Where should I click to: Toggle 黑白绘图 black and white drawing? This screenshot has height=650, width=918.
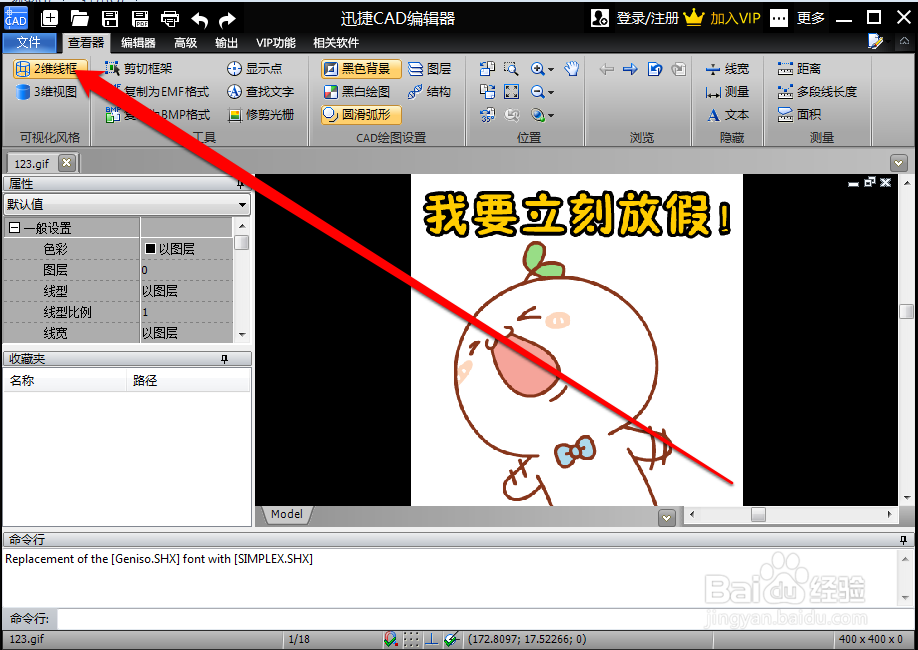[x=357, y=91]
